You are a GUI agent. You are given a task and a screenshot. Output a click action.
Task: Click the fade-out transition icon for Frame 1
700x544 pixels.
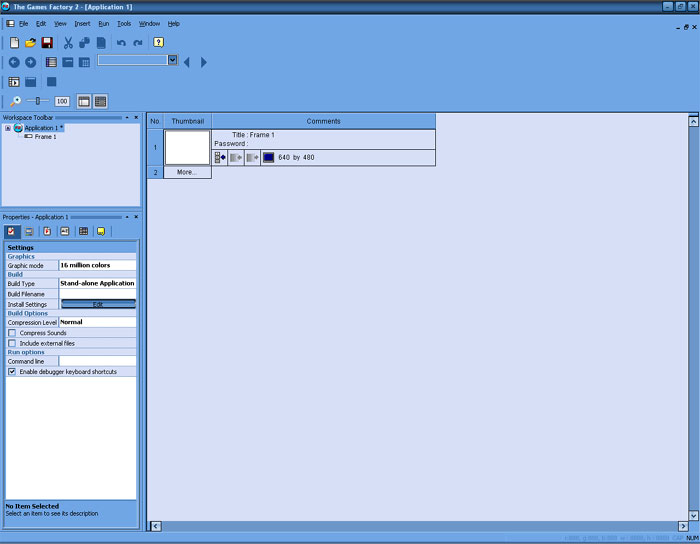253,158
